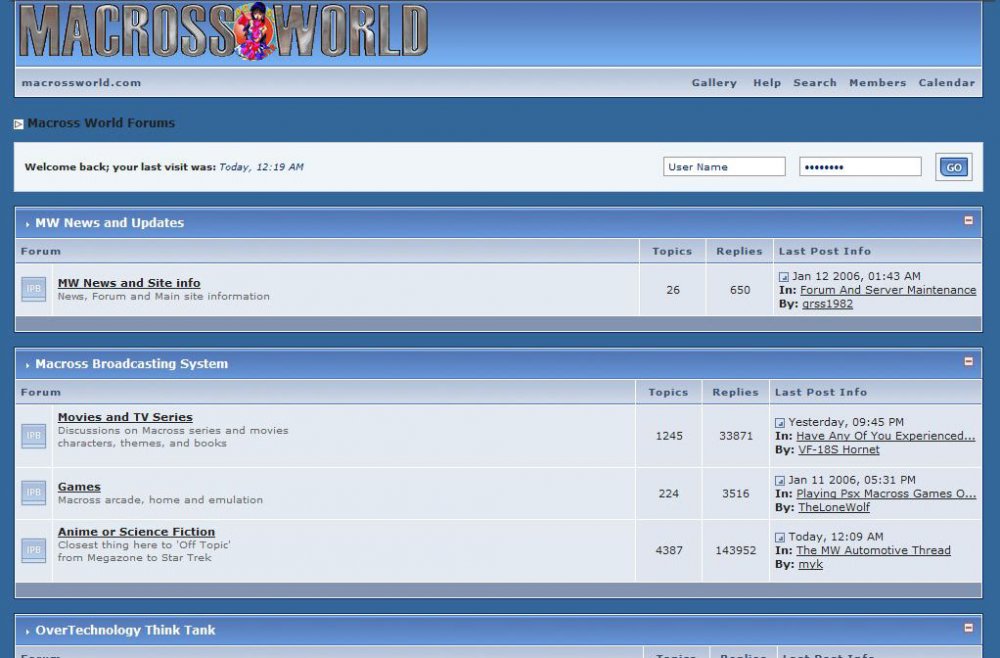Click the 650 replies count
This screenshot has height=658, width=1000.
[x=740, y=290]
